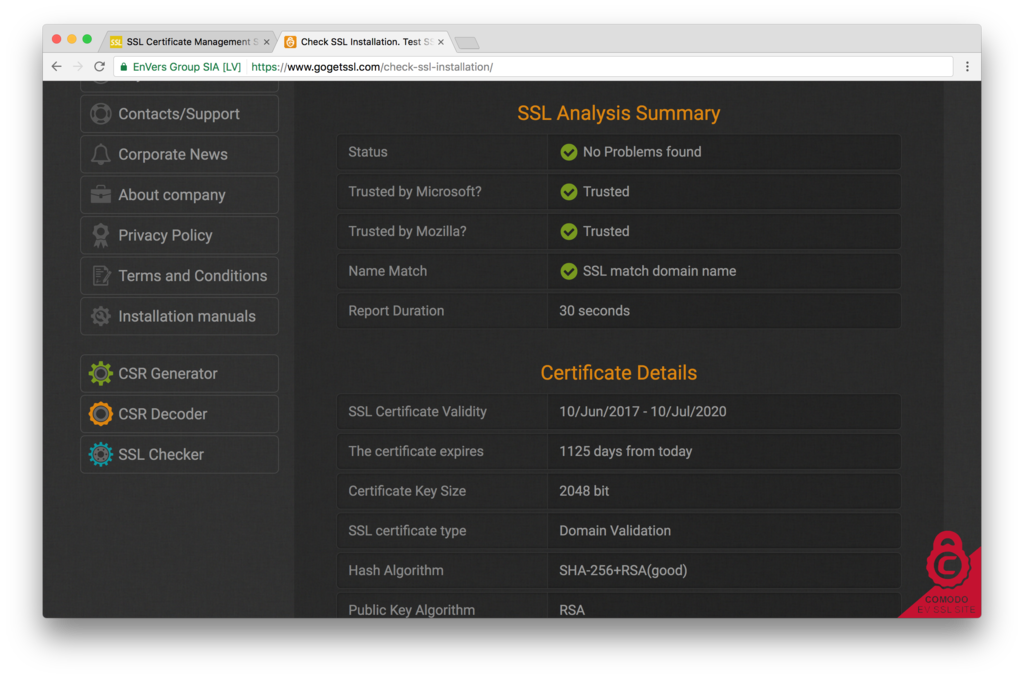This screenshot has width=1024, height=679.
Task: Click the checkmark beside SSL match domain name
Action: tap(569, 272)
